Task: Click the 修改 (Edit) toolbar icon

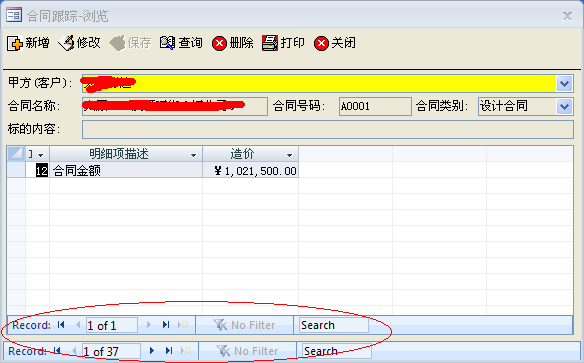Action: (66, 43)
